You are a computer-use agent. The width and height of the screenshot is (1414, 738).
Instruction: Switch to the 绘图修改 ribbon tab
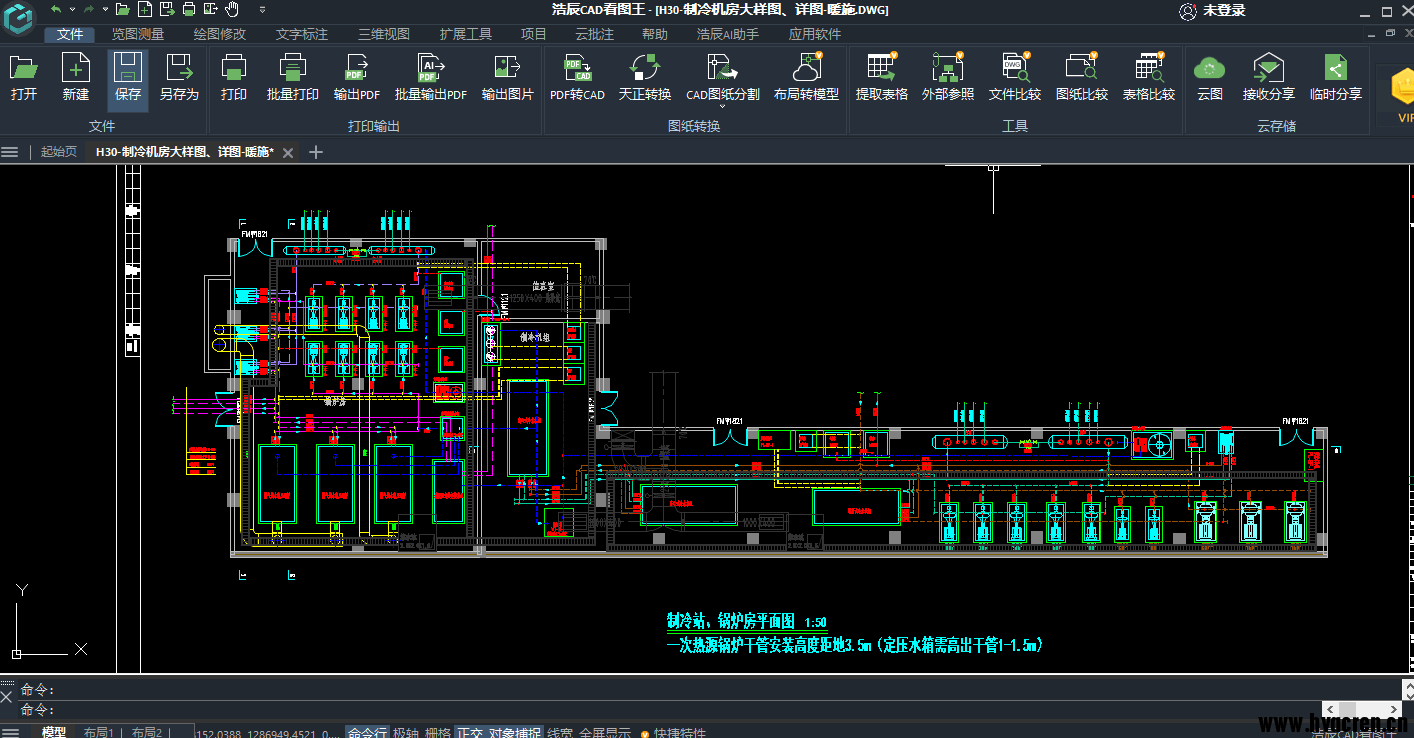(x=220, y=34)
